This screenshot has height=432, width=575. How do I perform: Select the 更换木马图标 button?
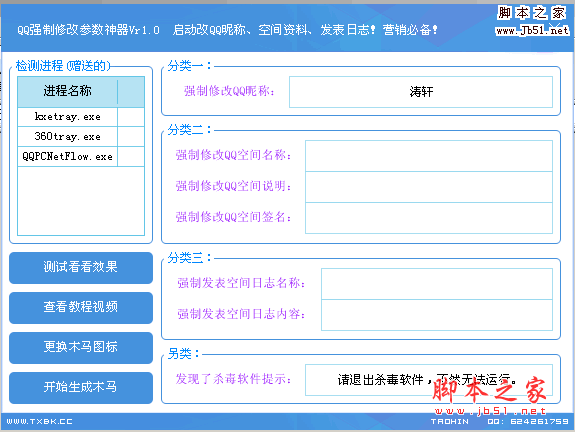point(81,348)
